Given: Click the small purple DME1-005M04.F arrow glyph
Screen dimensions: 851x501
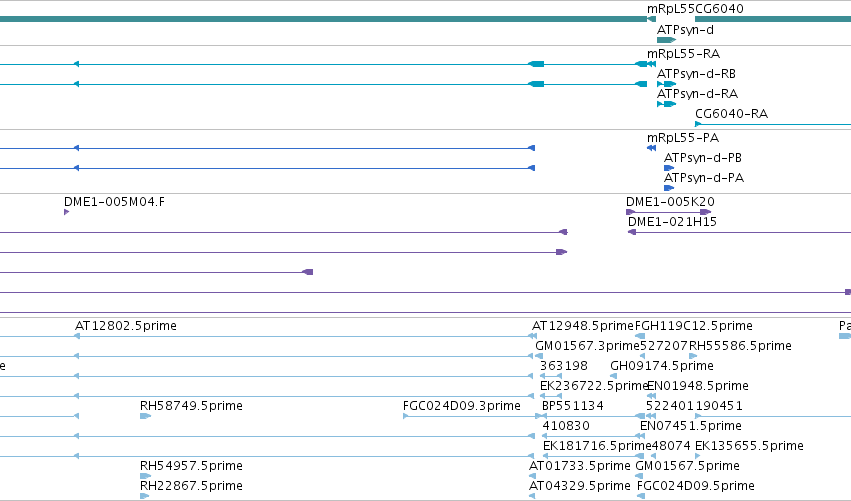Looking at the screenshot, I should click(66, 212).
